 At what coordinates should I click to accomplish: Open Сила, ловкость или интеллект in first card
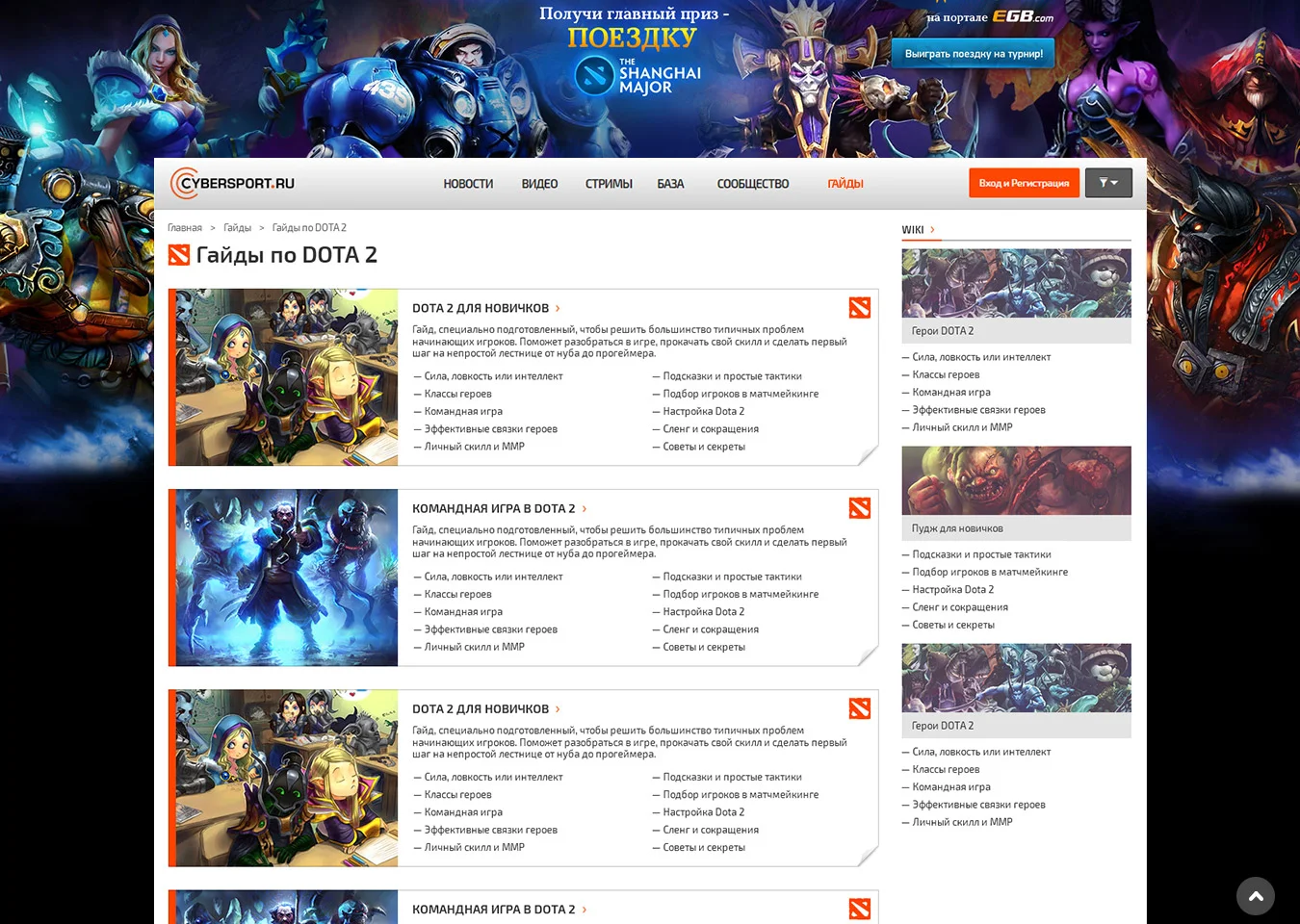493,376
